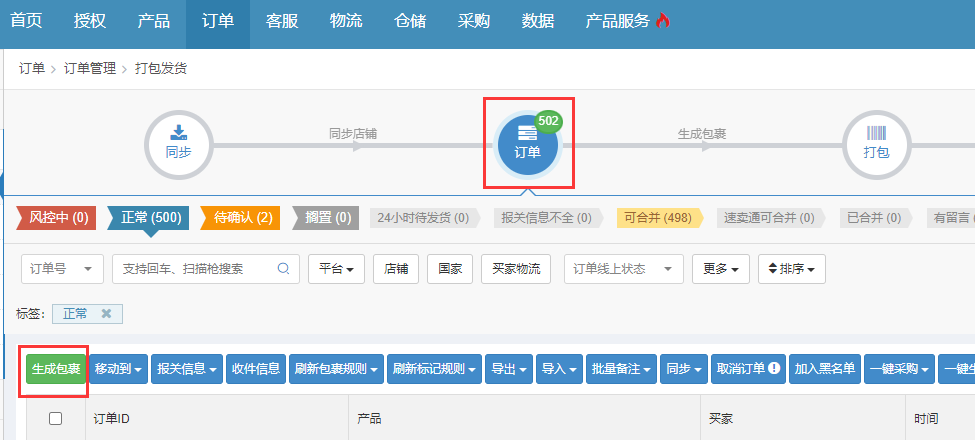975x440 pixels.
Task: Click the 时间 column header
Action: pyautogui.click(x=926, y=419)
